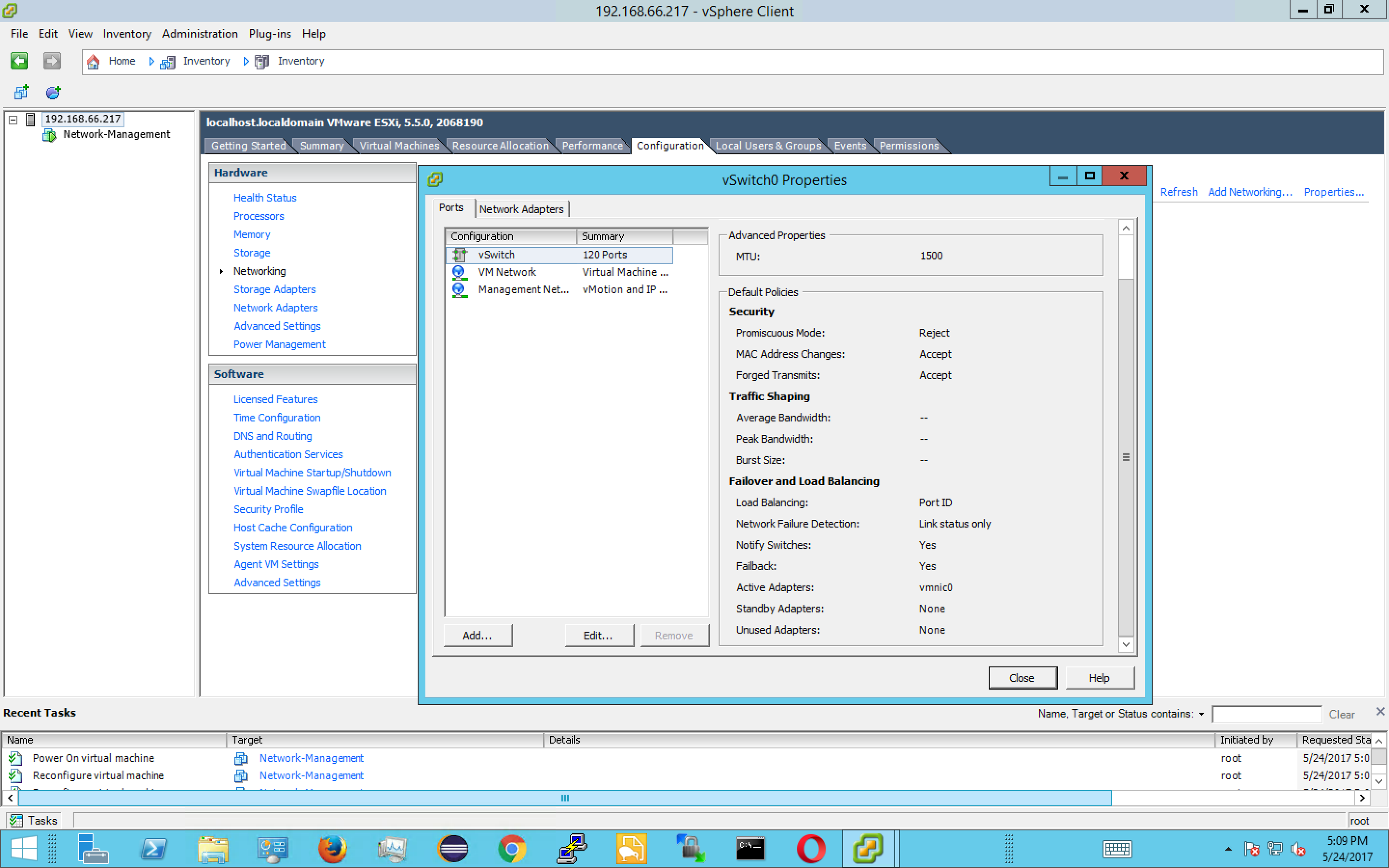Screen dimensions: 1389x868
Task: Launch PowerShell from taskbar
Action: coord(153,849)
